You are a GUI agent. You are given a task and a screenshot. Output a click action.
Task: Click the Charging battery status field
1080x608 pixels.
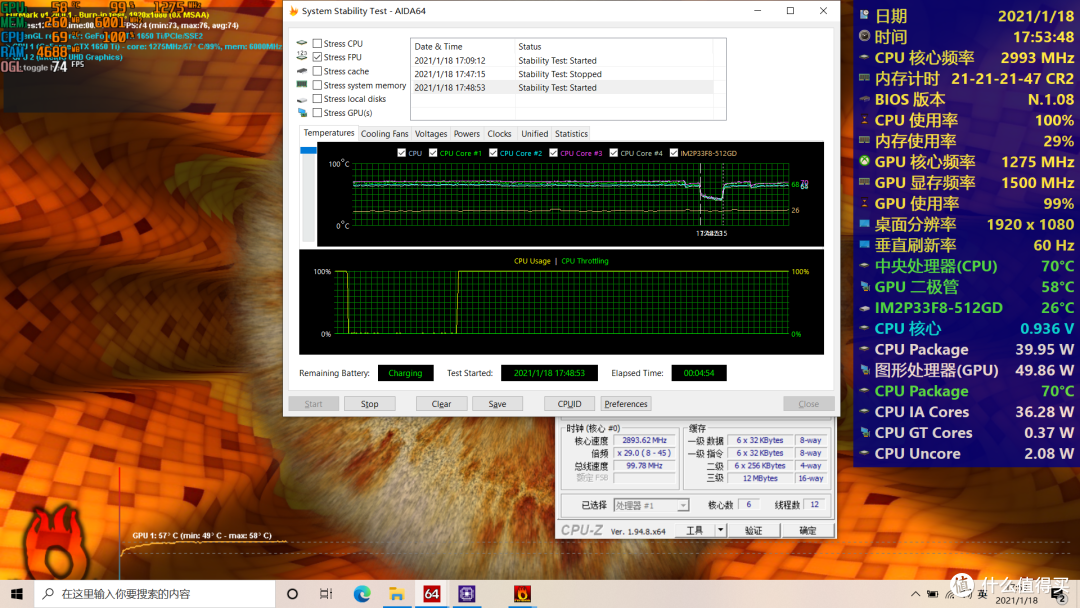tap(405, 373)
